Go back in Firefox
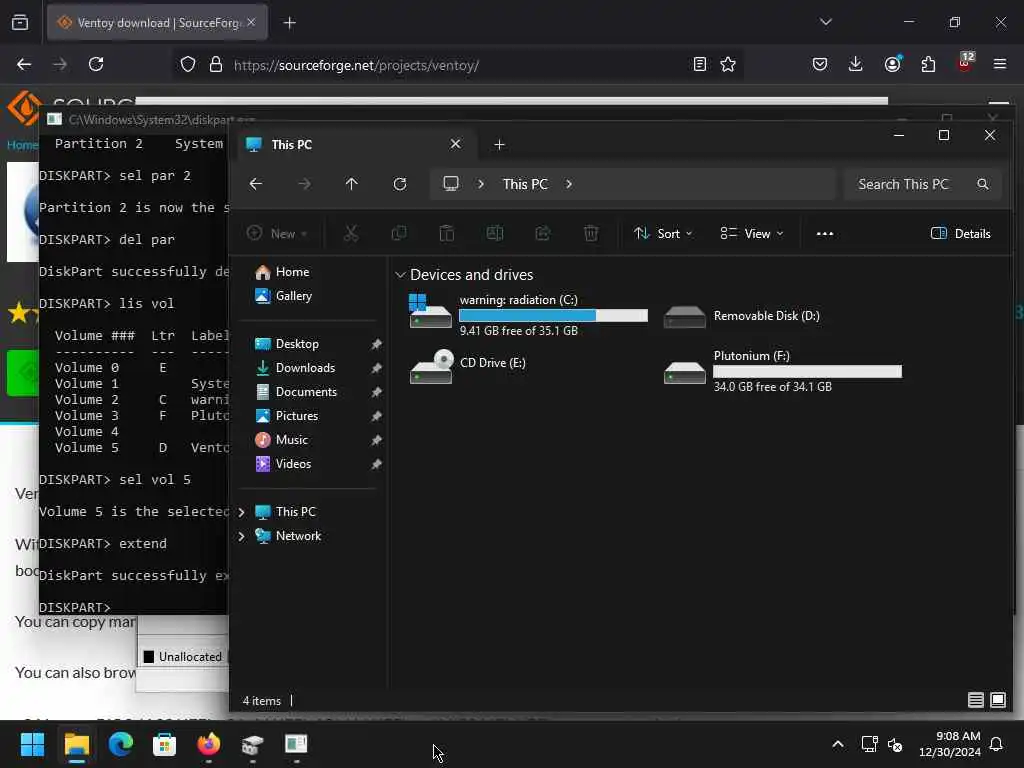 click(24, 64)
